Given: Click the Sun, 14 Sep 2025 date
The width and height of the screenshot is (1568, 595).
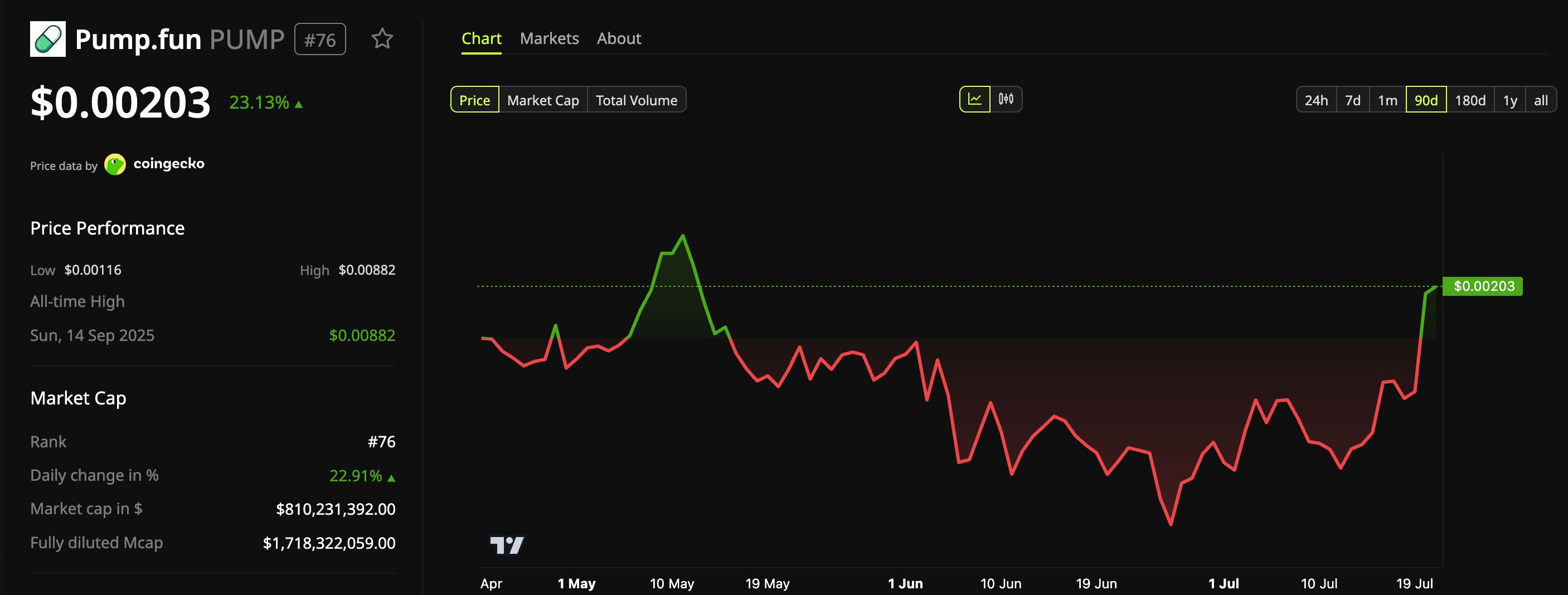Looking at the screenshot, I should pos(93,335).
